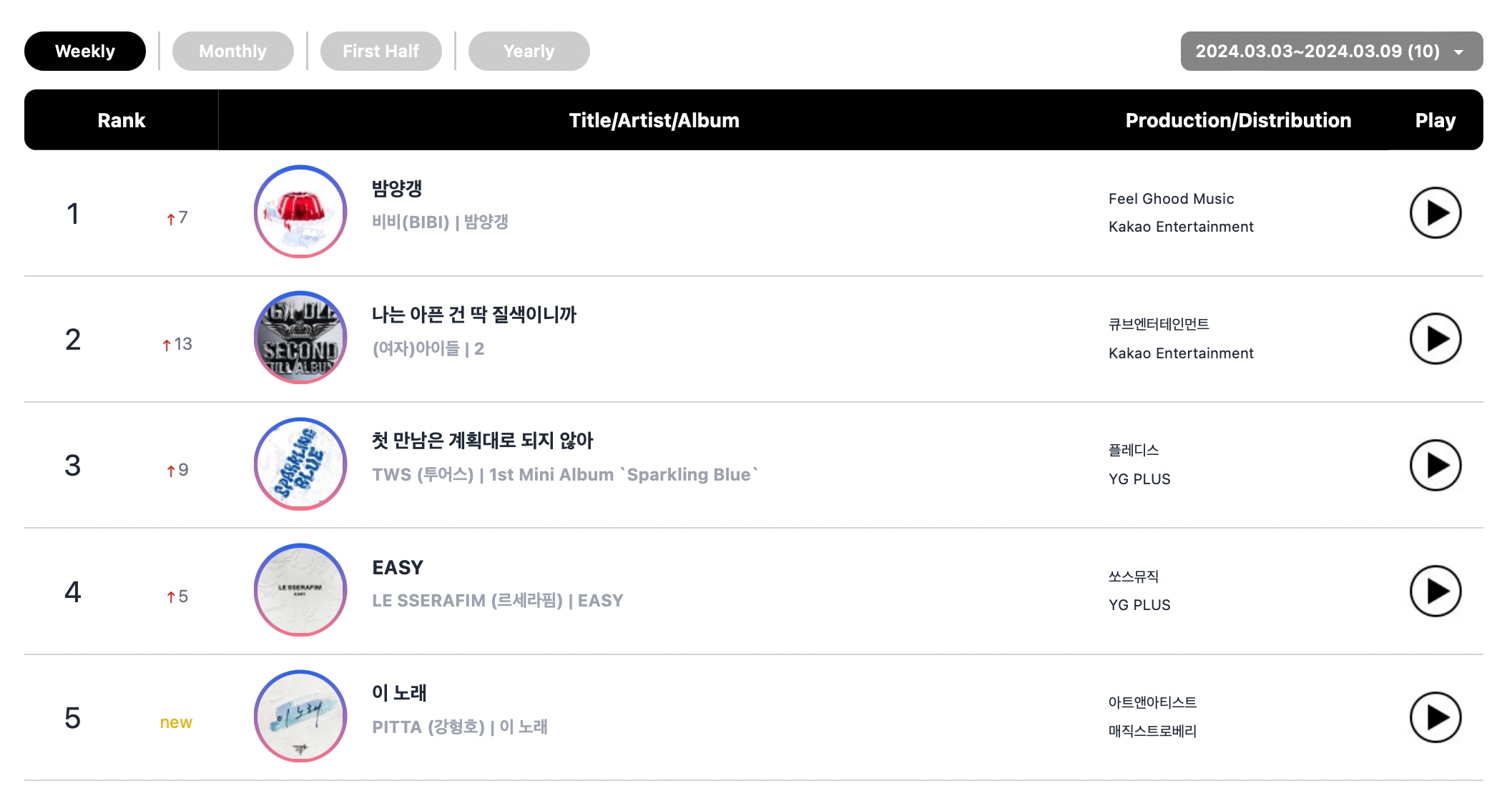This screenshot has width=1512, height=791.
Task: Click the EASY song title link
Action: tap(398, 567)
